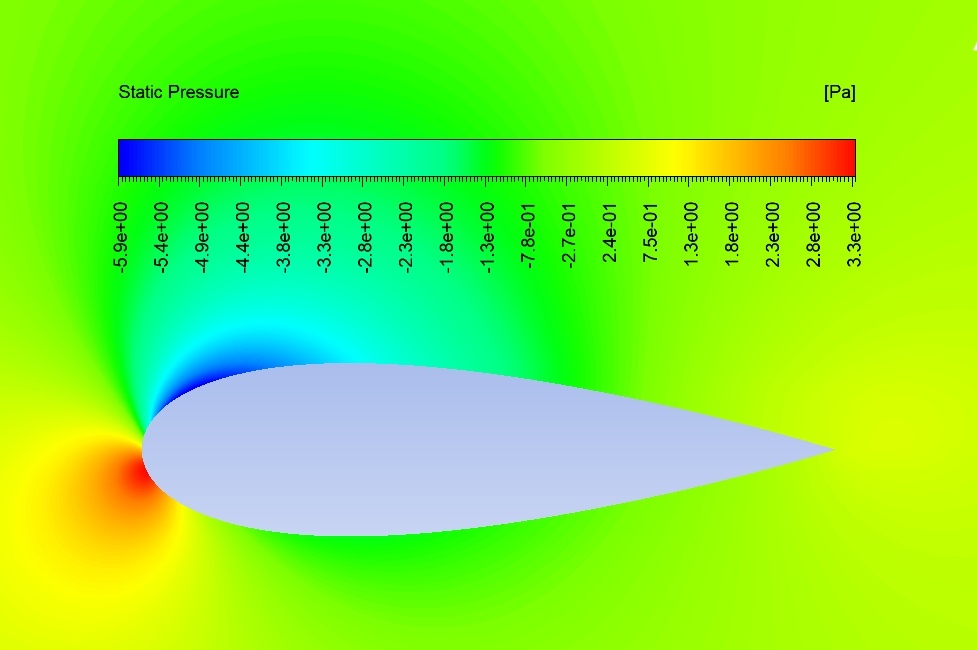Click the 3.3e+00 maximum tick label
977x650 pixels.
click(855, 233)
